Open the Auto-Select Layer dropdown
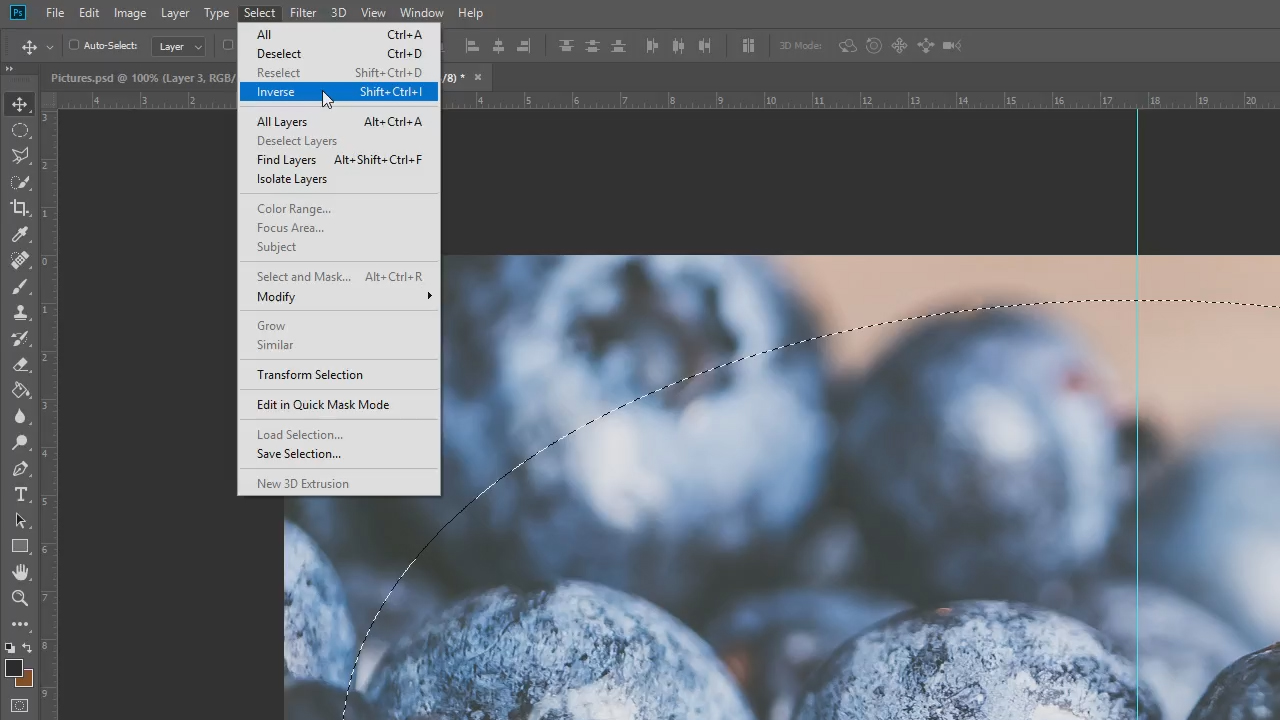Image resolution: width=1280 pixels, height=720 pixels. coord(180,46)
